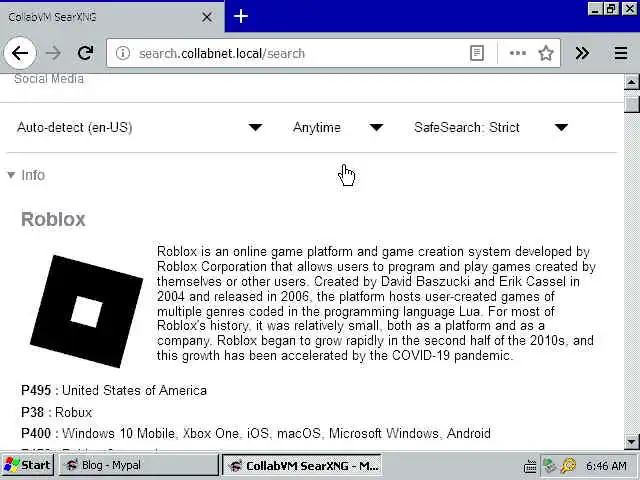Go back to the previous page
Screen dimensions: 640x480
tap(20, 53)
